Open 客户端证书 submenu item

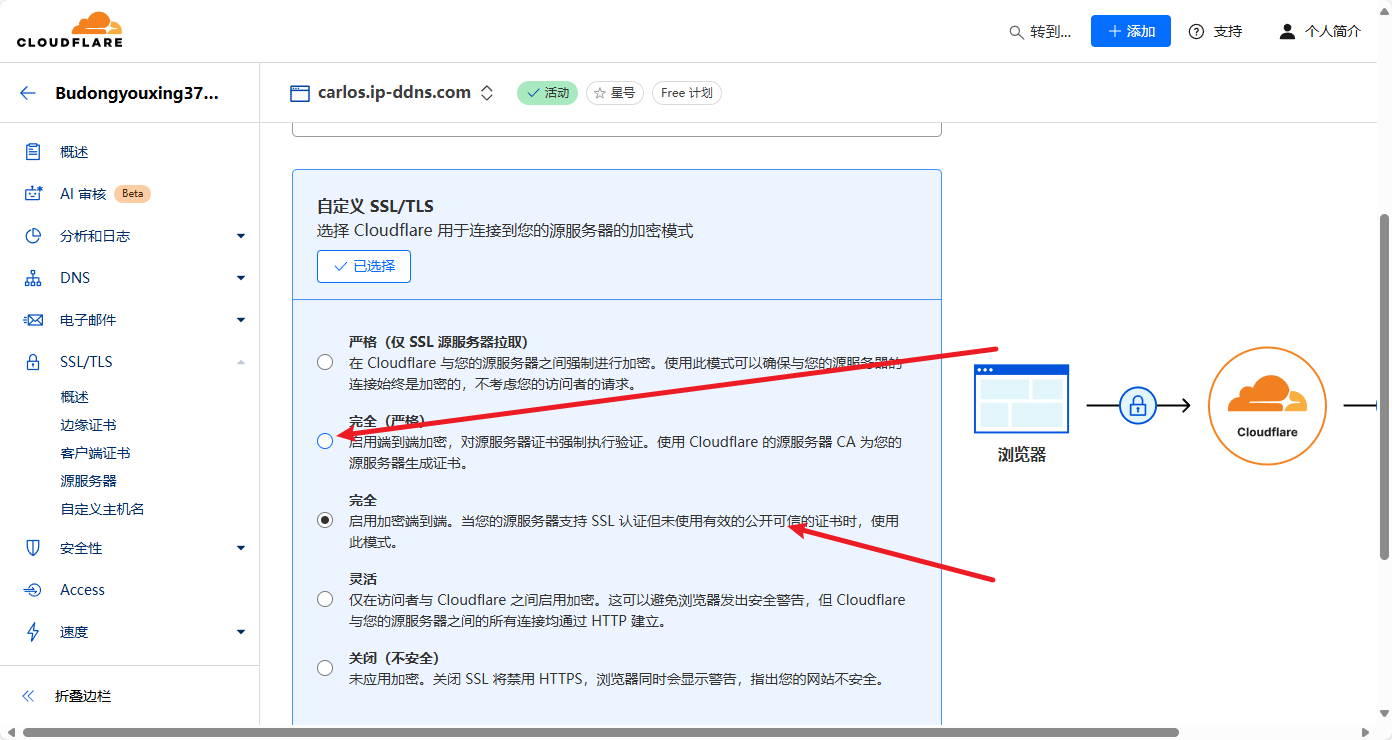[x=95, y=453]
